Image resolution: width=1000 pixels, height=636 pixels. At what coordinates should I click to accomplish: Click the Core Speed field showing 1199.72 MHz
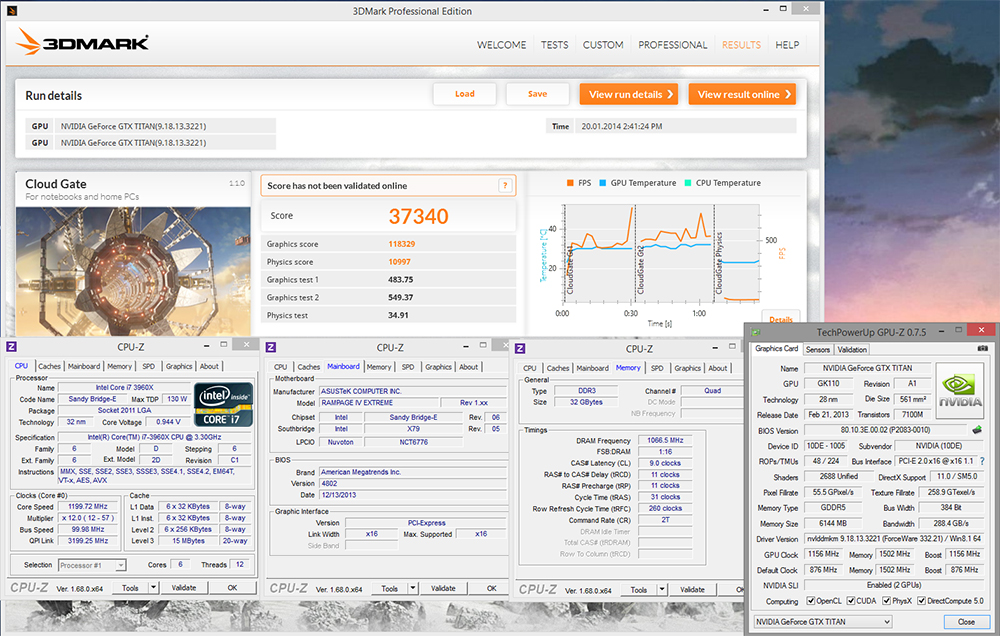pyautogui.click(x=88, y=507)
